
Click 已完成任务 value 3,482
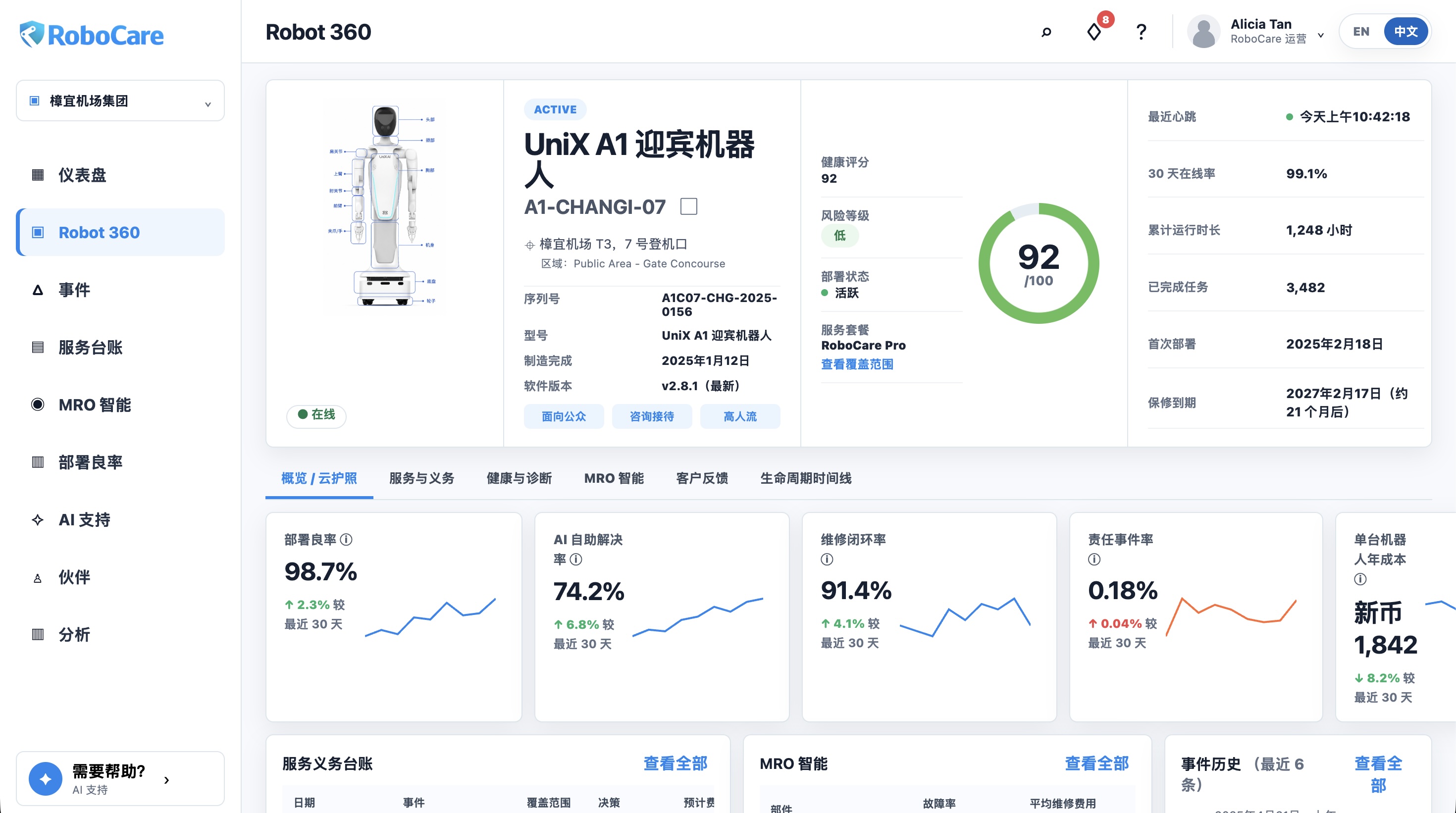[x=1305, y=287]
